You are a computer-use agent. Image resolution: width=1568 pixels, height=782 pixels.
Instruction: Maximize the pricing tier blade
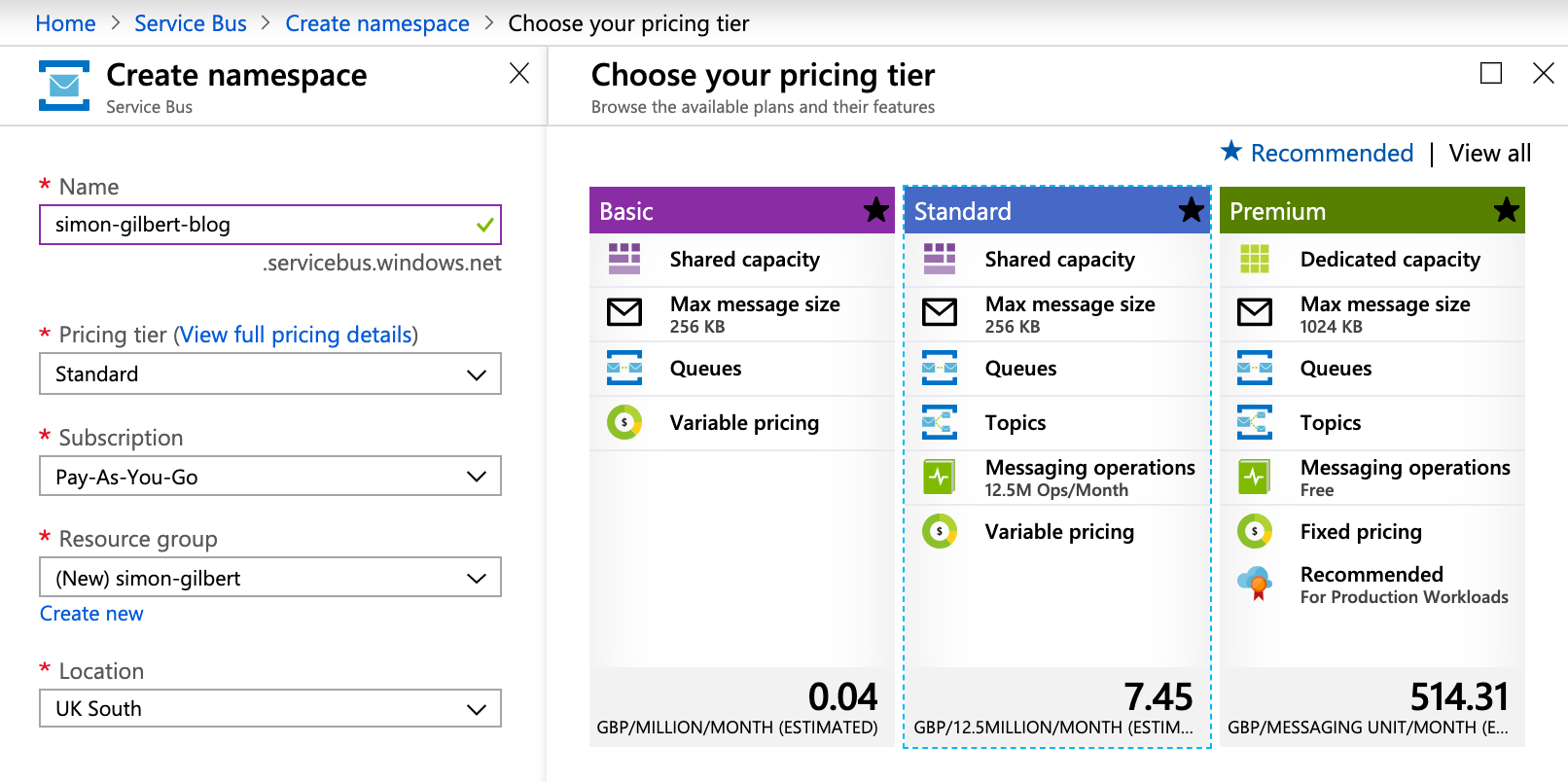click(x=1491, y=73)
